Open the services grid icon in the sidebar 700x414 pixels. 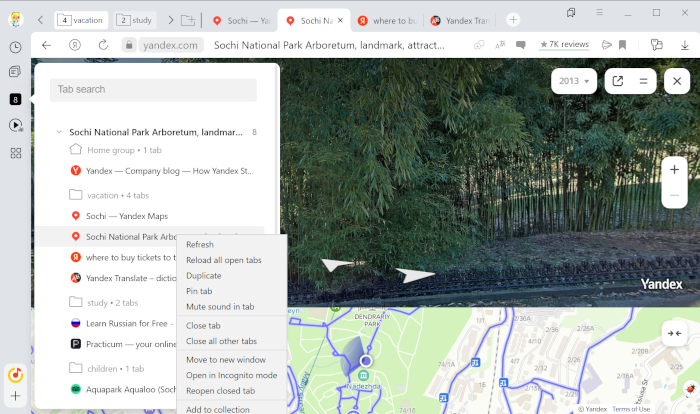coord(16,153)
